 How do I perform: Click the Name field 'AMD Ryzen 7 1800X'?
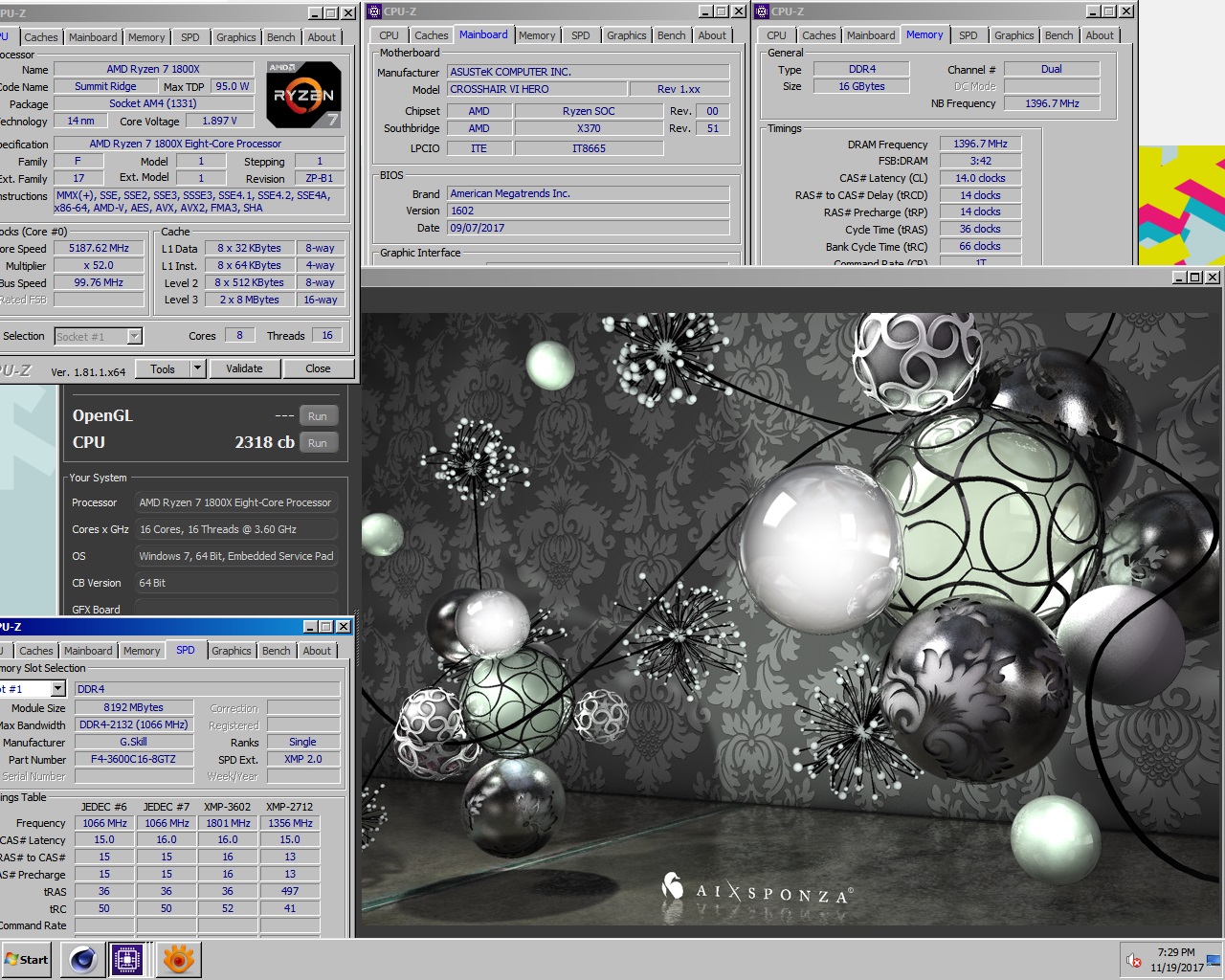click(153, 69)
